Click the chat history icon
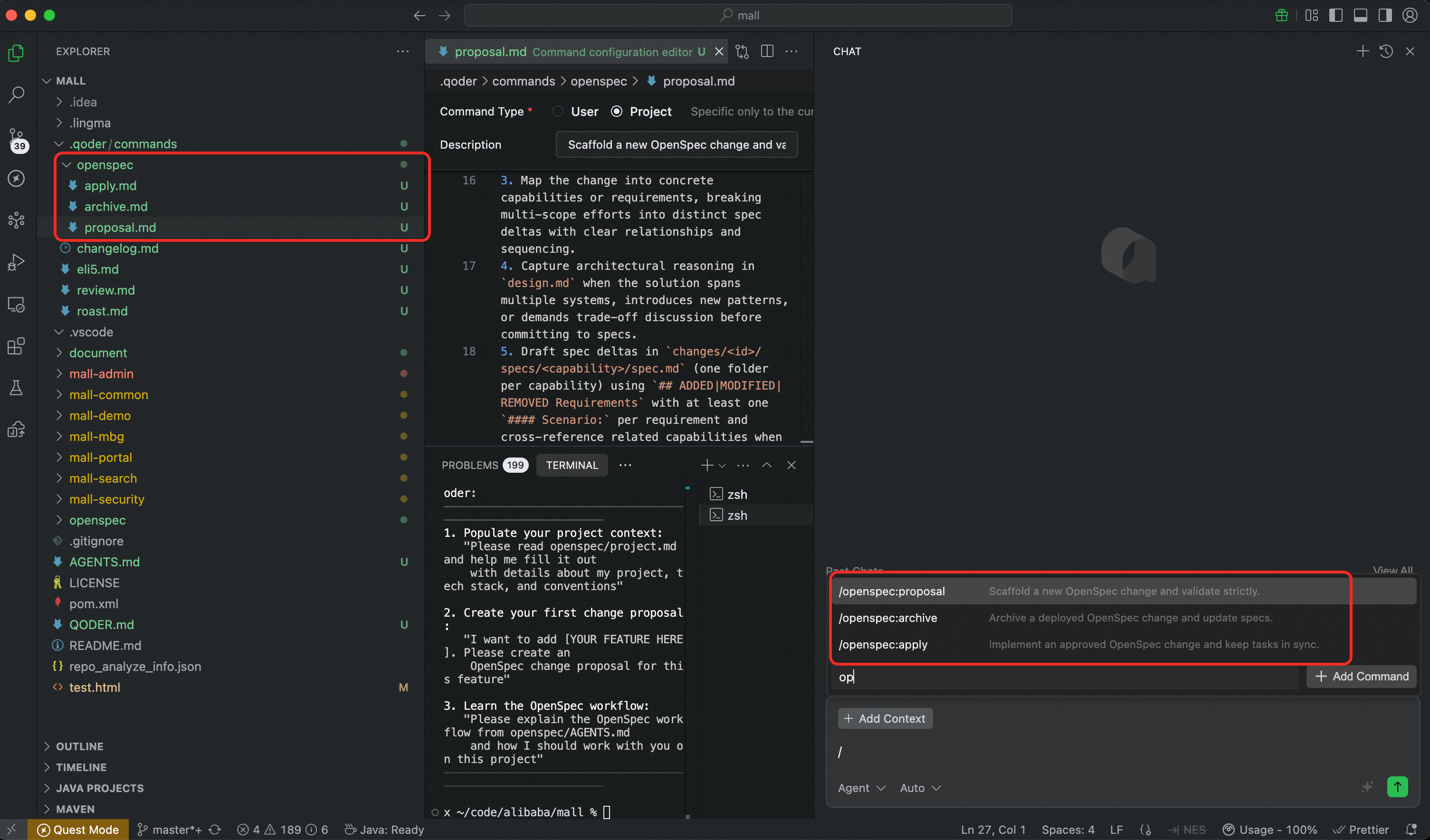Image resolution: width=1430 pixels, height=840 pixels. point(1386,52)
